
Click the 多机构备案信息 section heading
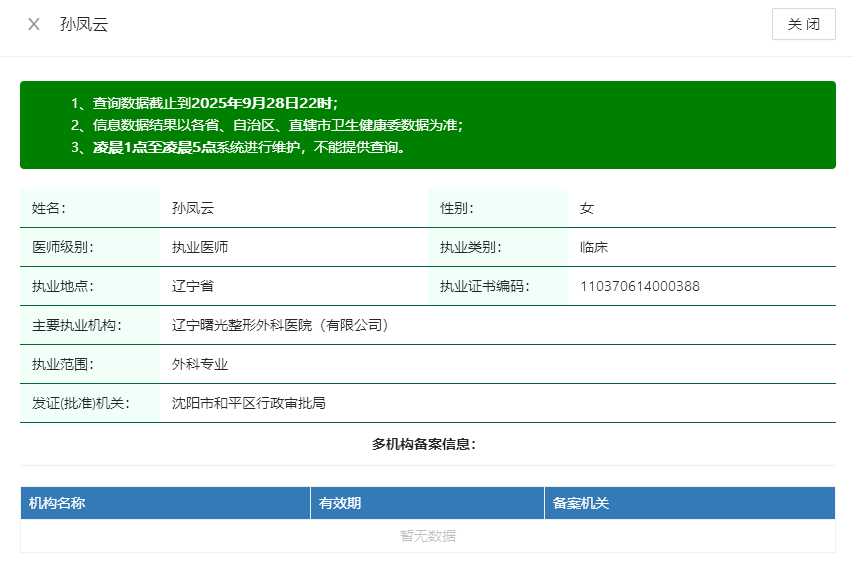point(424,444)
